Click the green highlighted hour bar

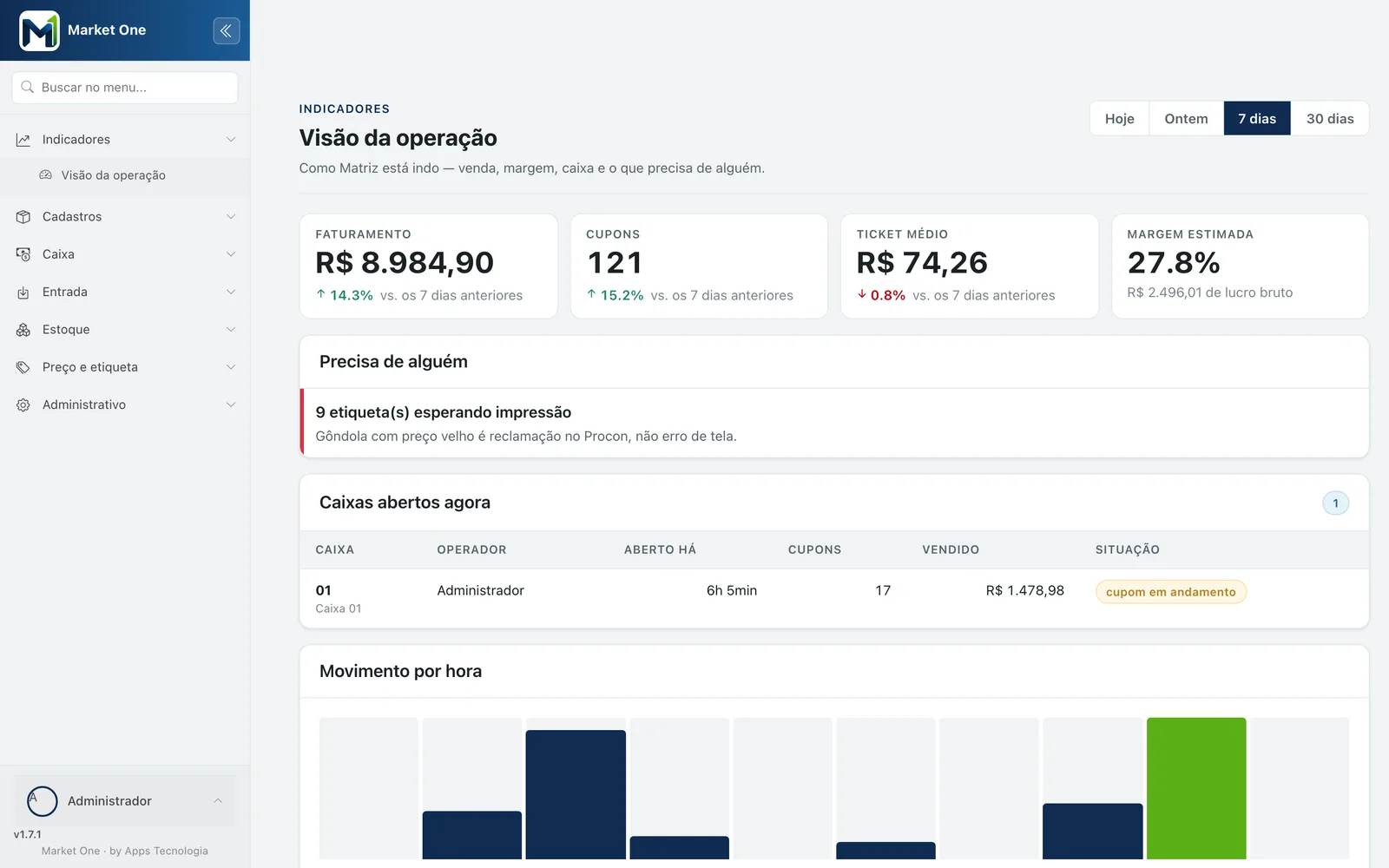pyautogui.click(x=1196, y=788)
